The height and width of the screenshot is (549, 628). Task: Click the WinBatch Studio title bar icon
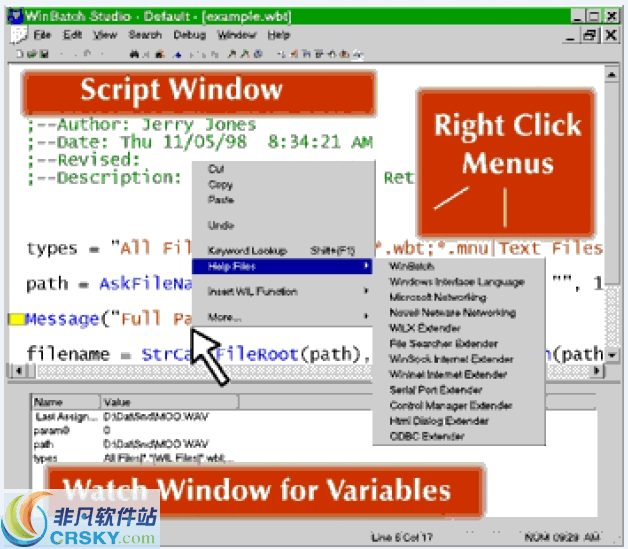(x=15, y=16)
